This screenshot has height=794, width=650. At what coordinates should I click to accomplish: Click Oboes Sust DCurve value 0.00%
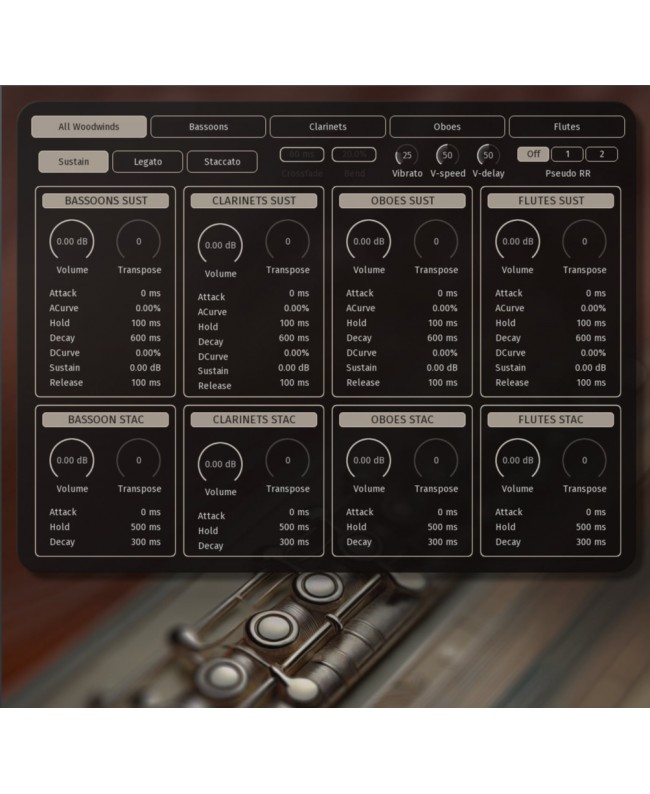point(444,352)
